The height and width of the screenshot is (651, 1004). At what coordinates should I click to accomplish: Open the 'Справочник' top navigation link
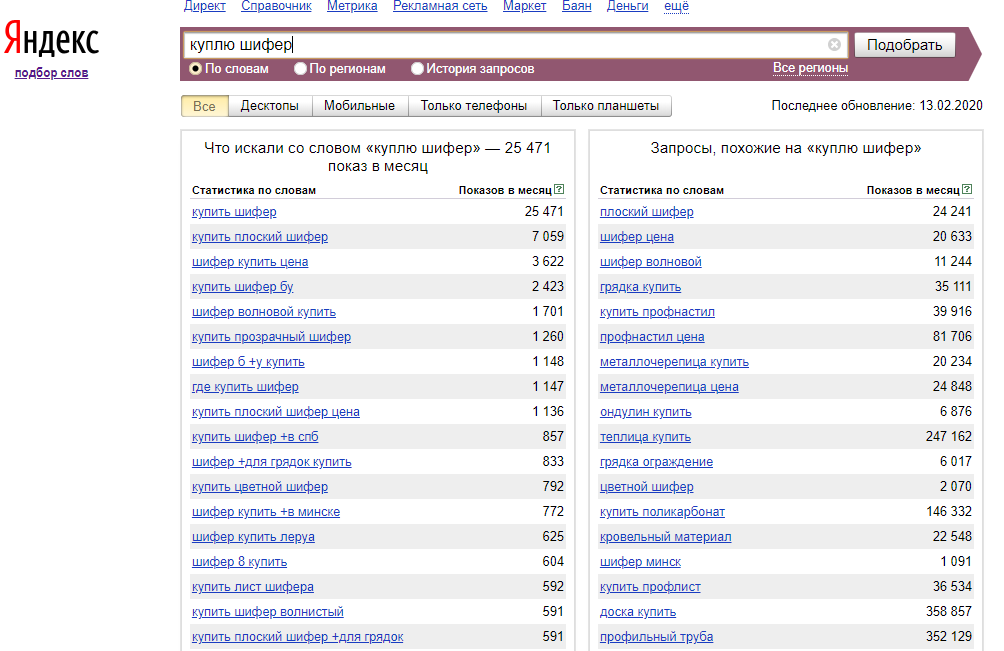point(276,6)
